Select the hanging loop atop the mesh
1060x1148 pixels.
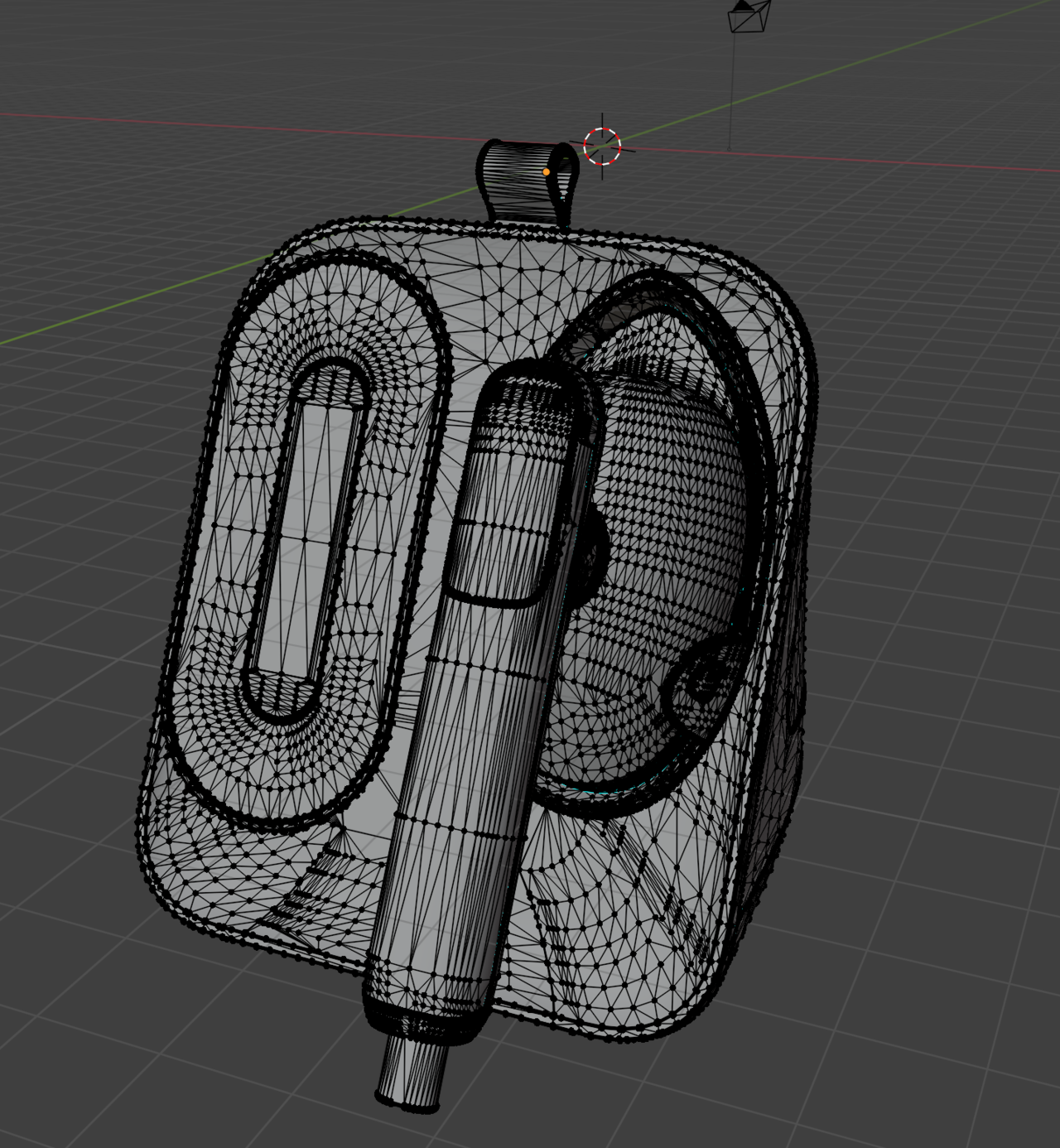coord(528,182)
